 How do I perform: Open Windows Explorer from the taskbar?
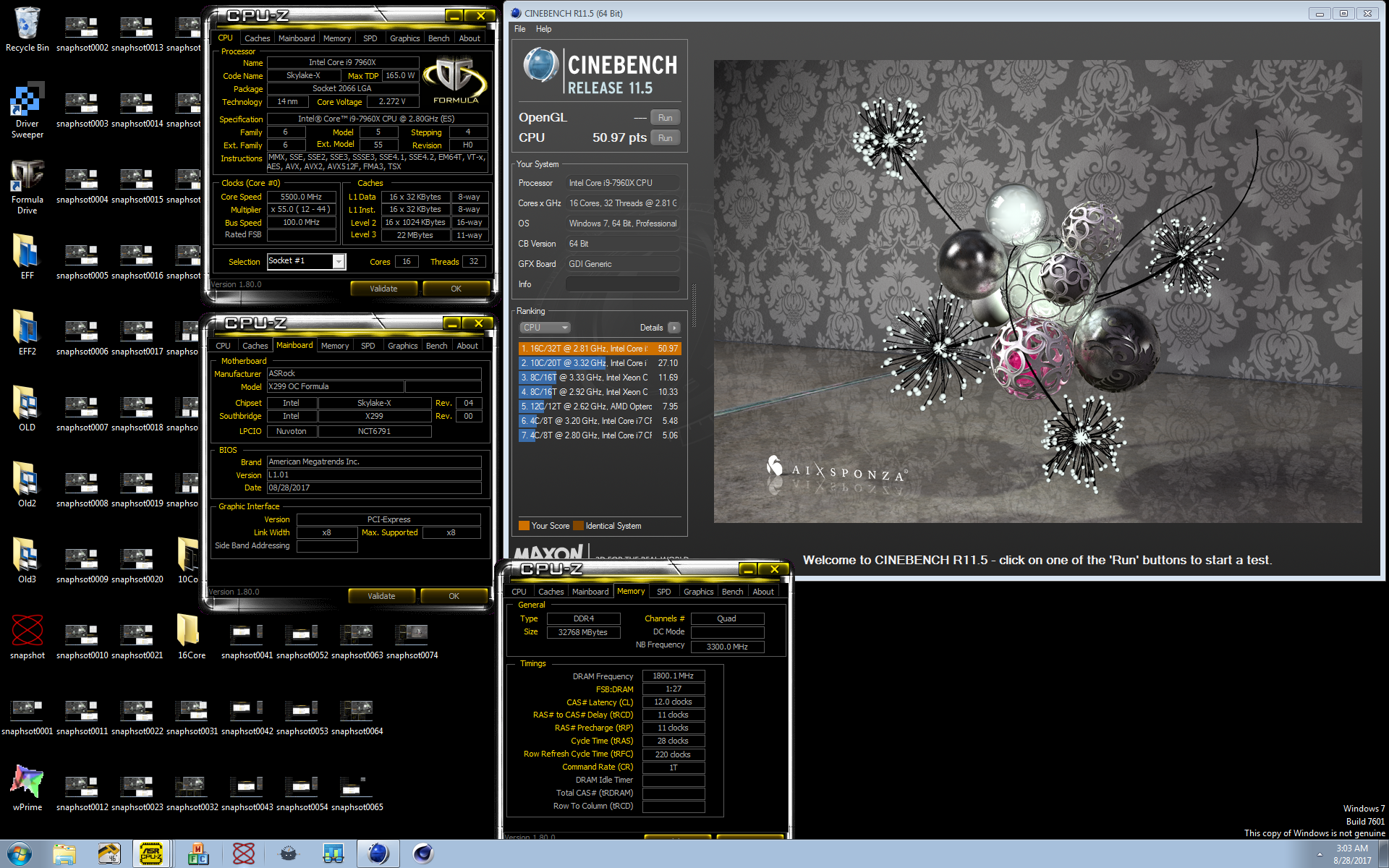tap(64, 854)
